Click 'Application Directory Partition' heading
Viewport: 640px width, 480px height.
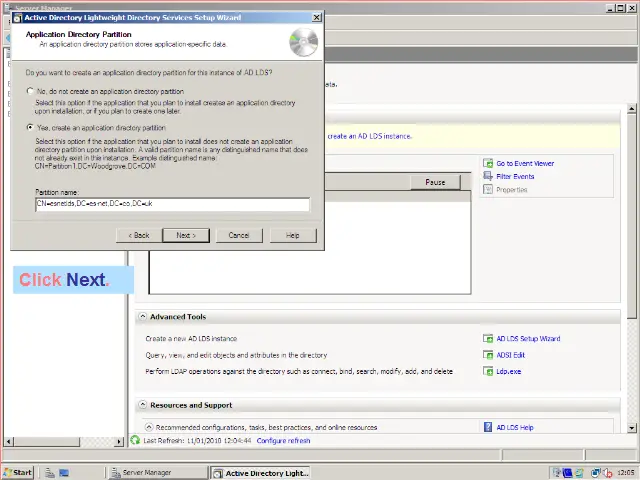tap(78, 34)
